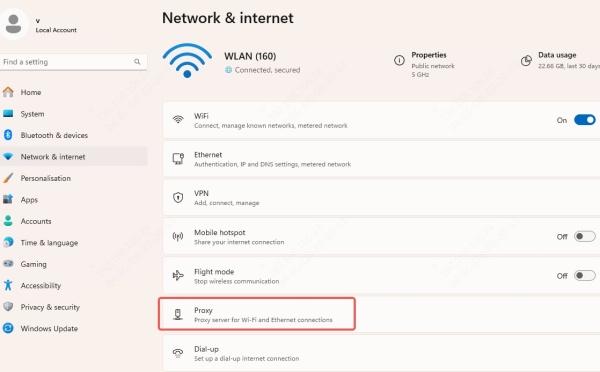Viewport: 600px width, 372px height.
Task: Click the Local Account user profile
Action: [39, 24]
